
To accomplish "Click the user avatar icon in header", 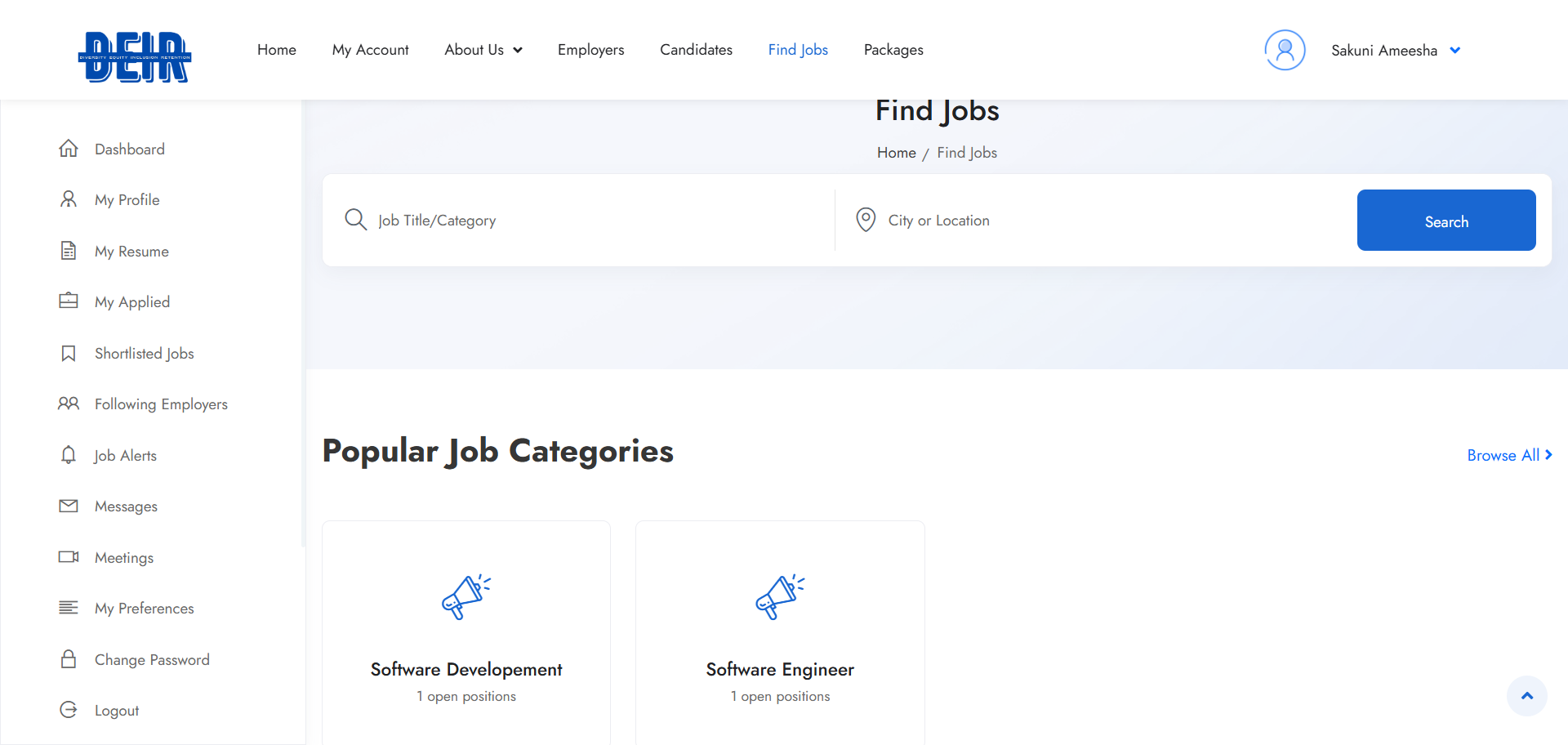I will (x=1285, y=50).
